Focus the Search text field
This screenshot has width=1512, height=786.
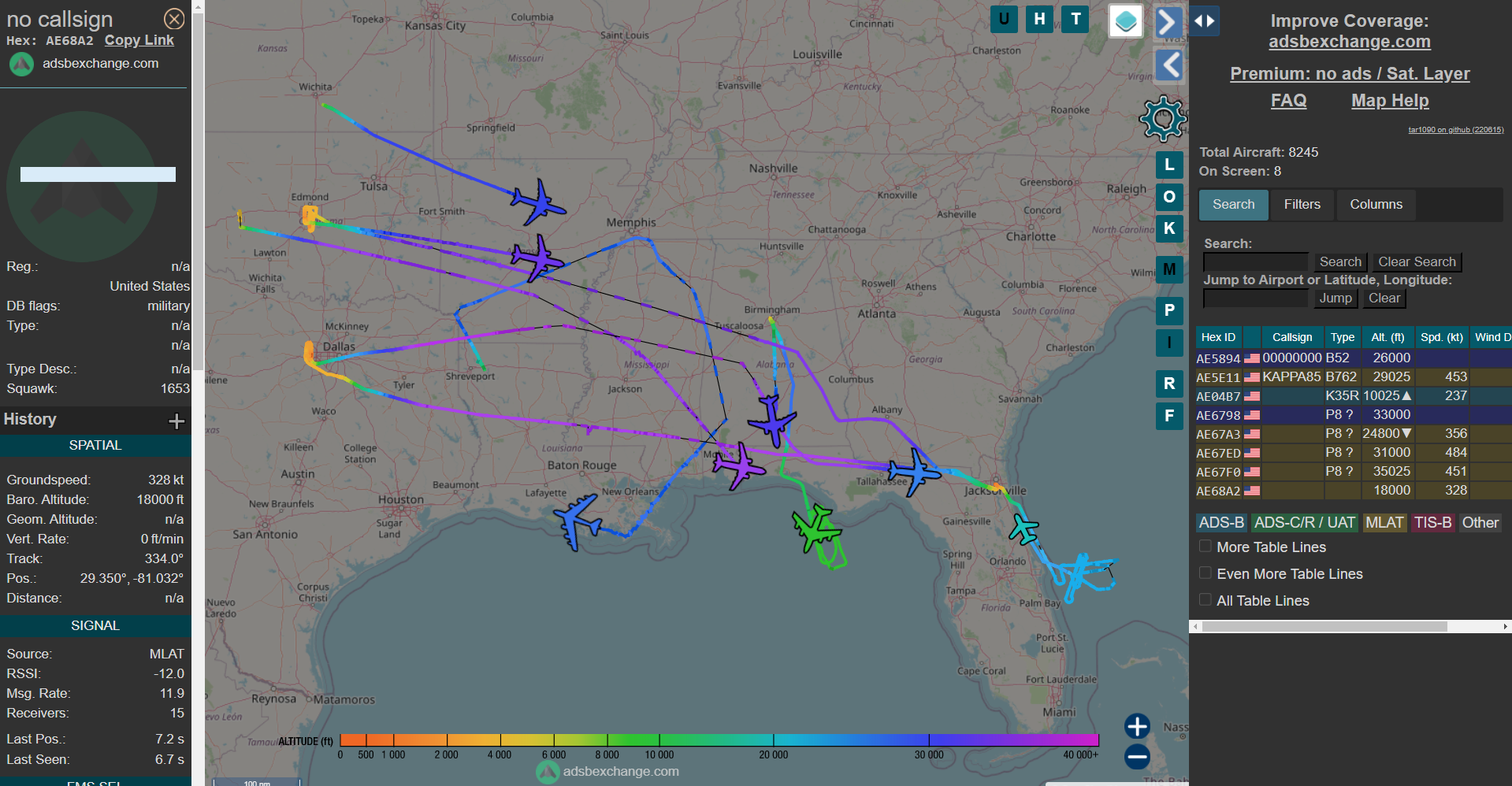coord(1256,262)
